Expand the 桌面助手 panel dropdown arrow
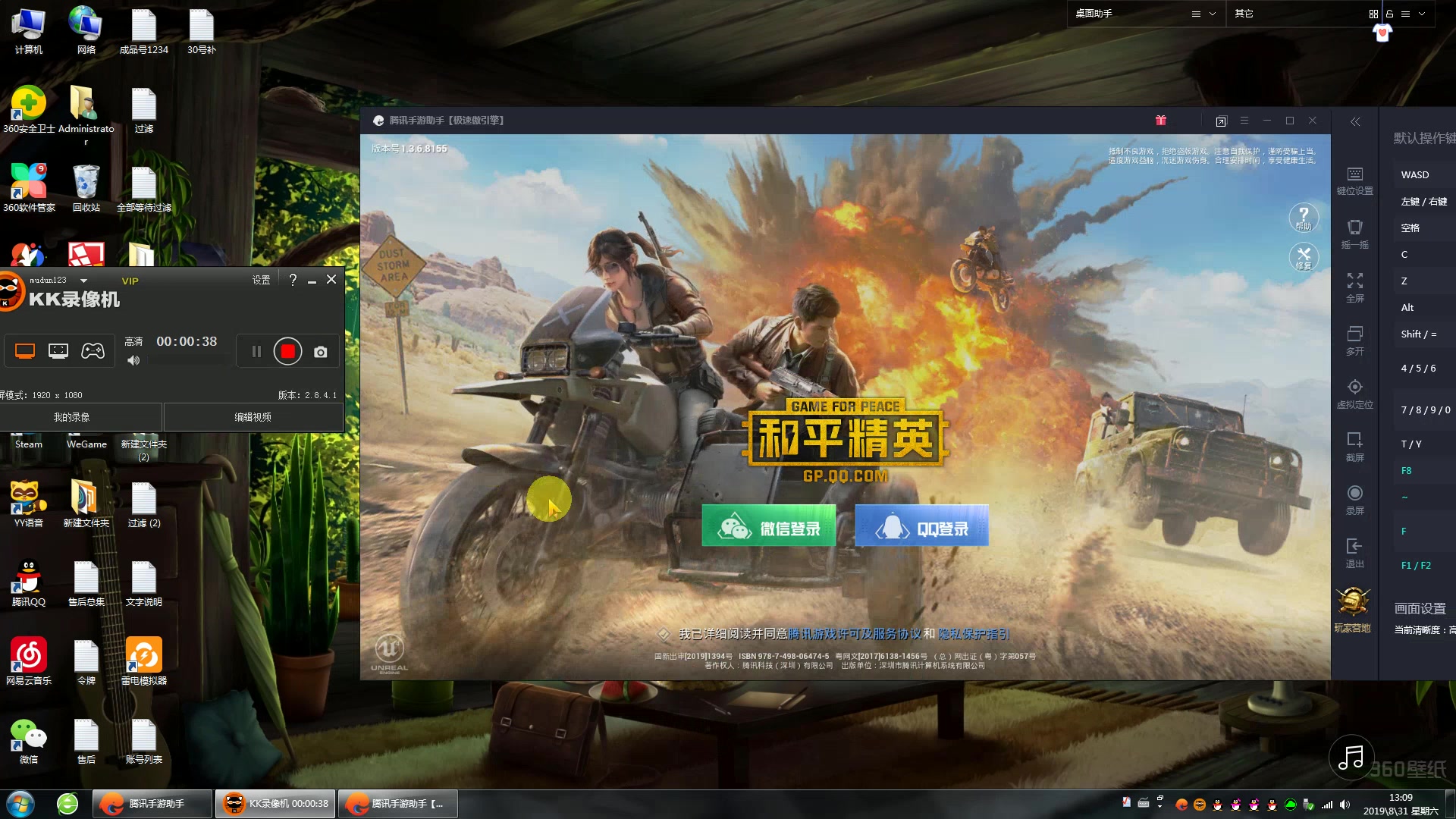Viewport: 1456px width, 819px height. coord(1212,14)
